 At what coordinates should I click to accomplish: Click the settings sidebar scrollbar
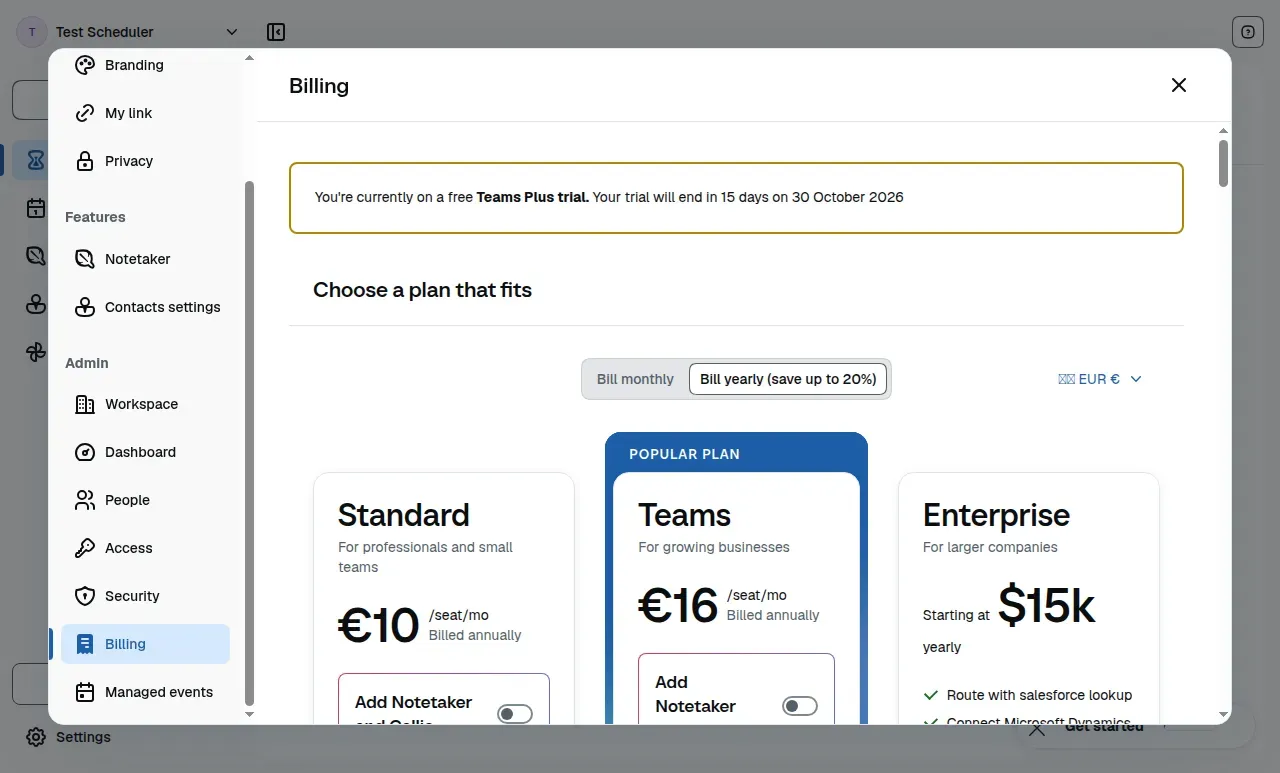click(250, 443)
